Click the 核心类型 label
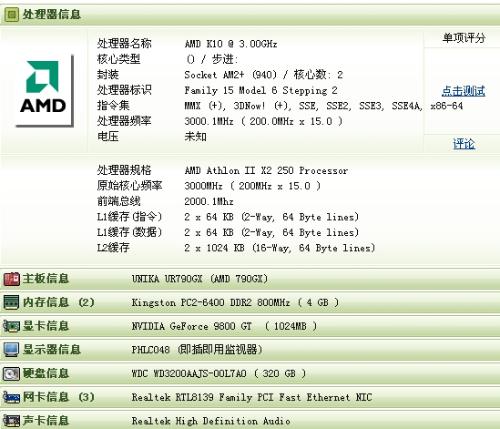 pyautogui.click(x=119, y=59)
